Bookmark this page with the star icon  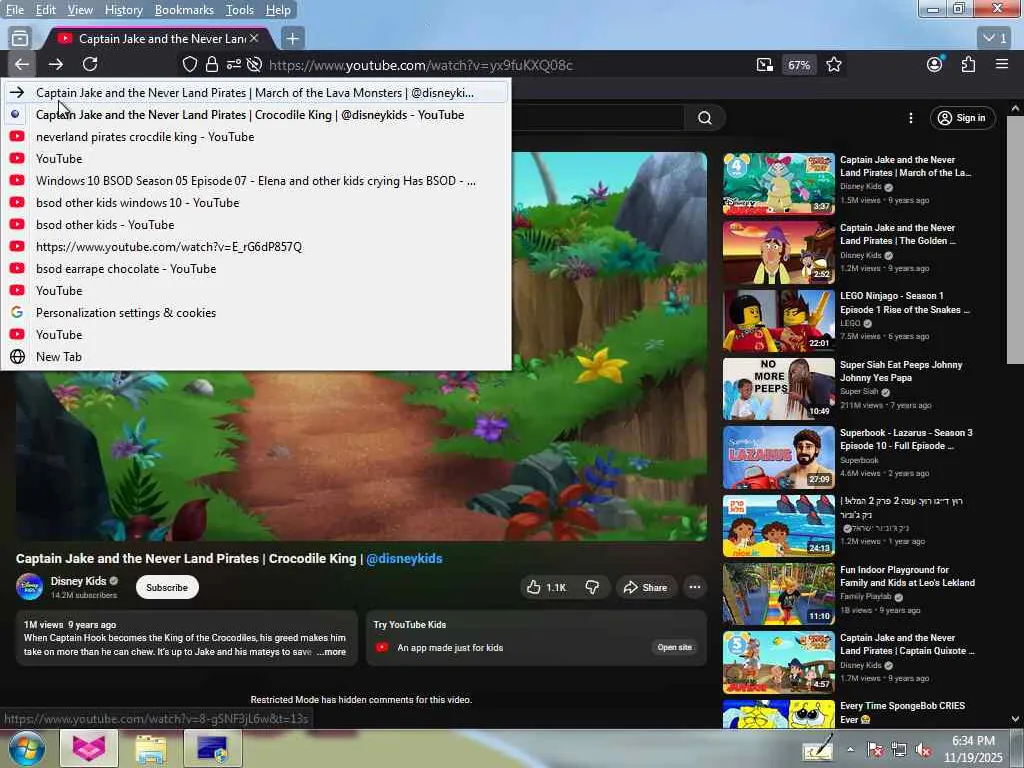click(x=834, y=65)
